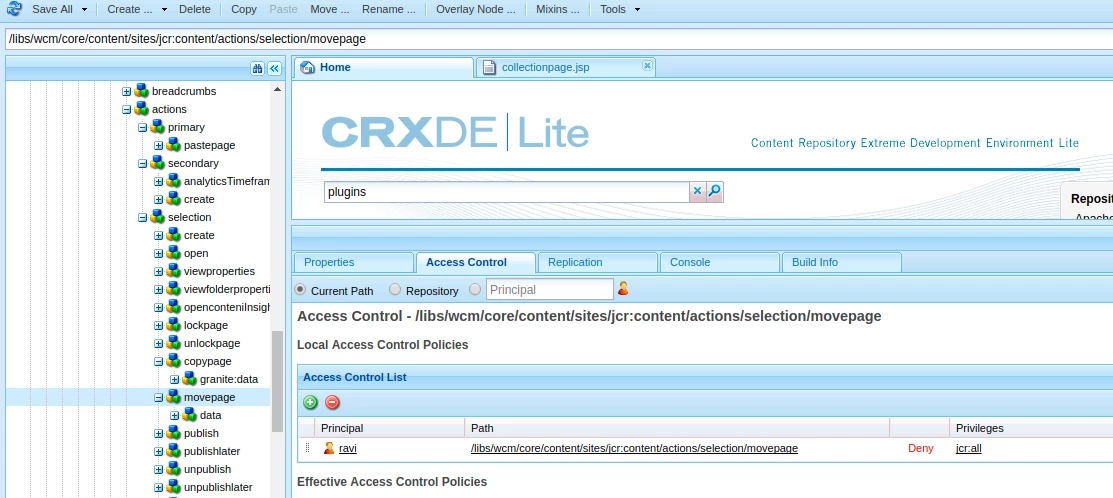
Task: Select the Principal radio button
Action: click(x=475, y=289)
